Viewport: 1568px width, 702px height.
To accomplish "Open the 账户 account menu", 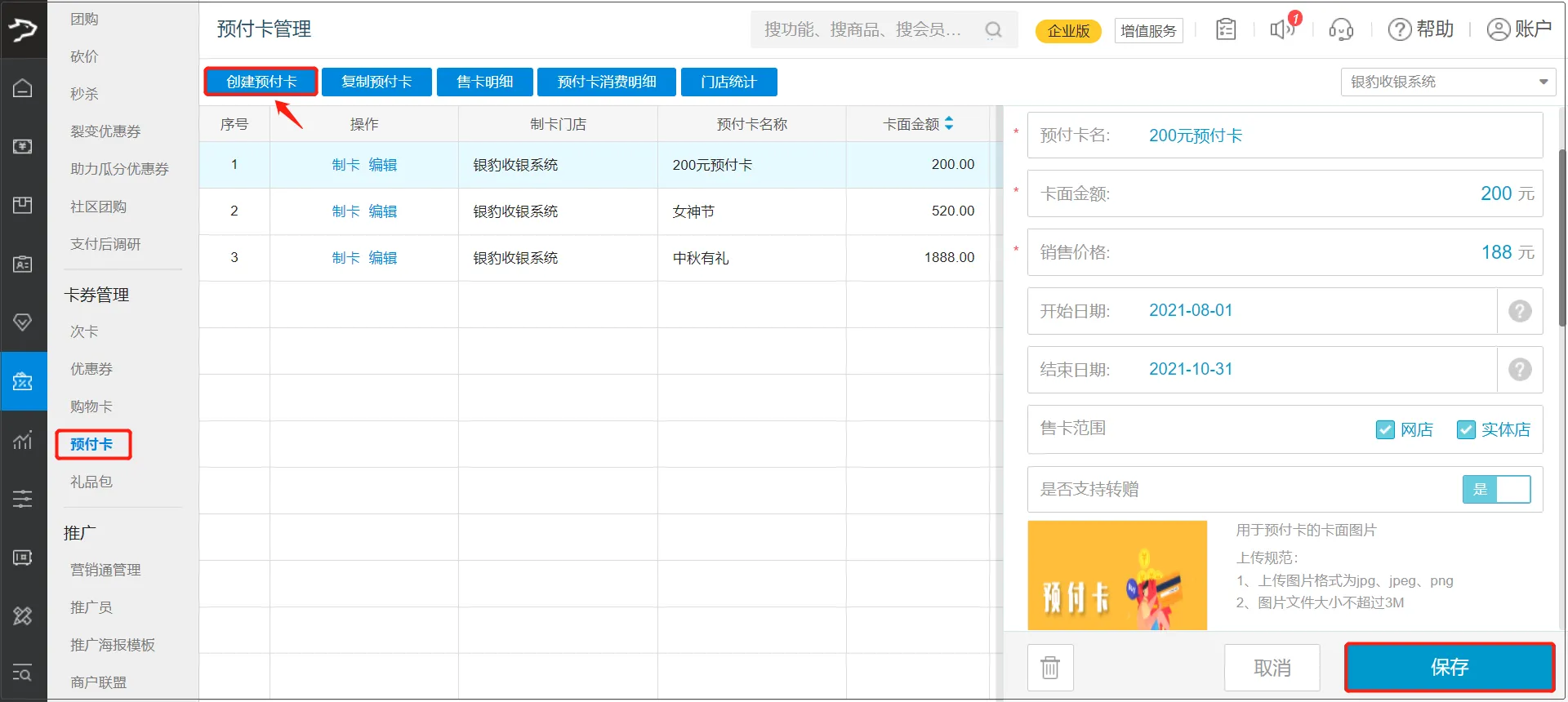I will point(1519,29).
